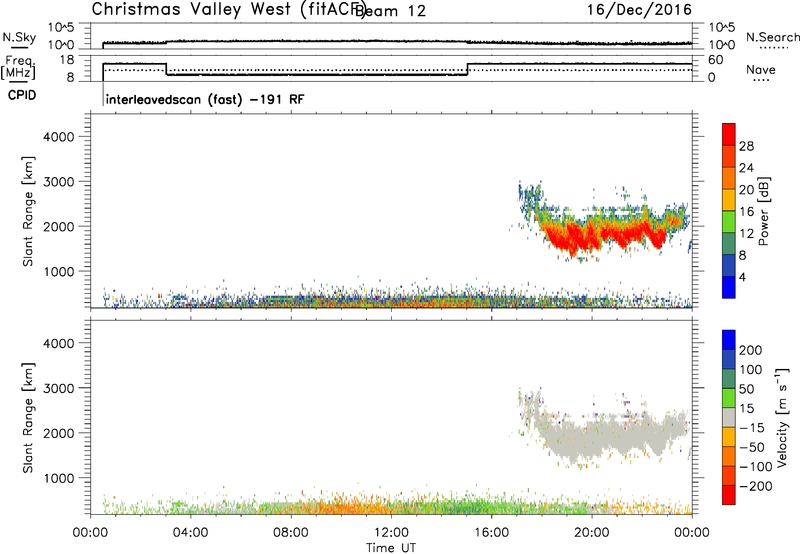This screenshot has height=554, width=800.
Task: Click the '4000' tick in the power panel
Action: click(x=59, y=137)
